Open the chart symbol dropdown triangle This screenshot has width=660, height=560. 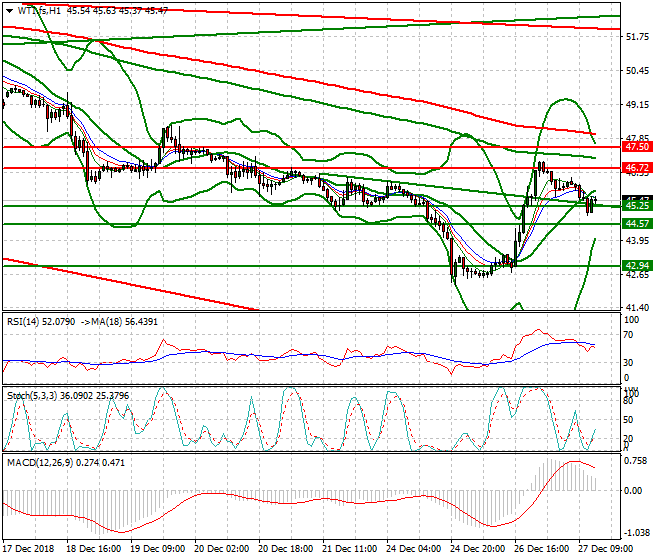coord(9,11)
